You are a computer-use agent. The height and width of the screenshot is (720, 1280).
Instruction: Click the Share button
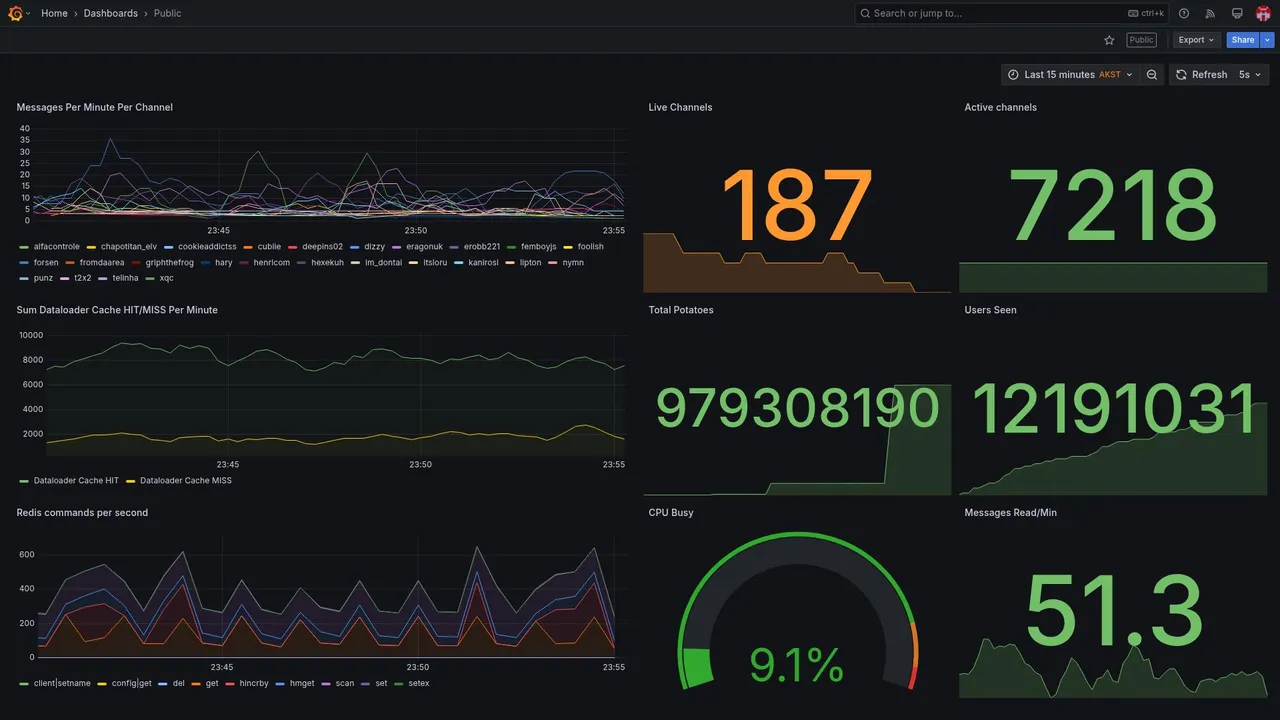coord(1243,40)
